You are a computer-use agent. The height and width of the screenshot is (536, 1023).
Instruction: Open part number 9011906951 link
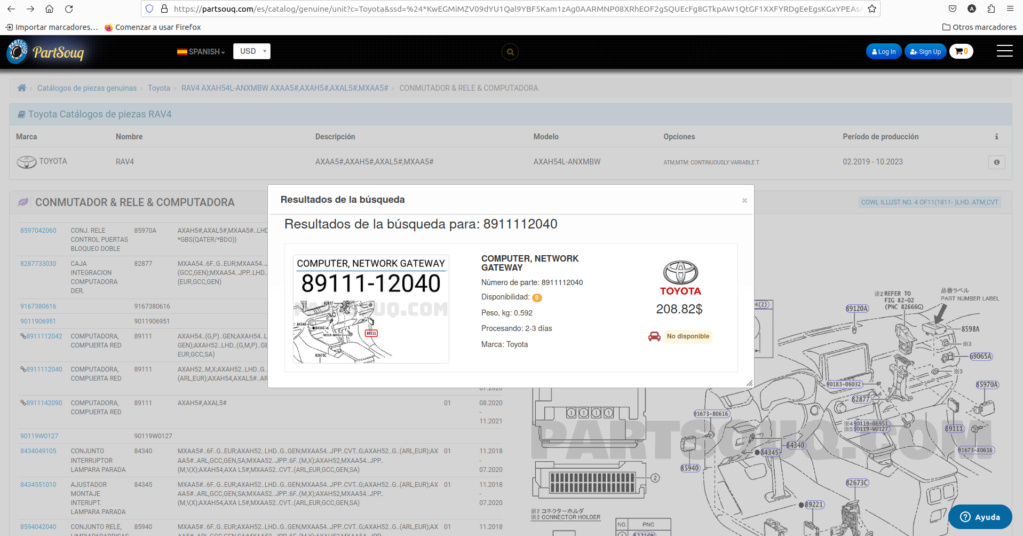click(x=38, y=321)
